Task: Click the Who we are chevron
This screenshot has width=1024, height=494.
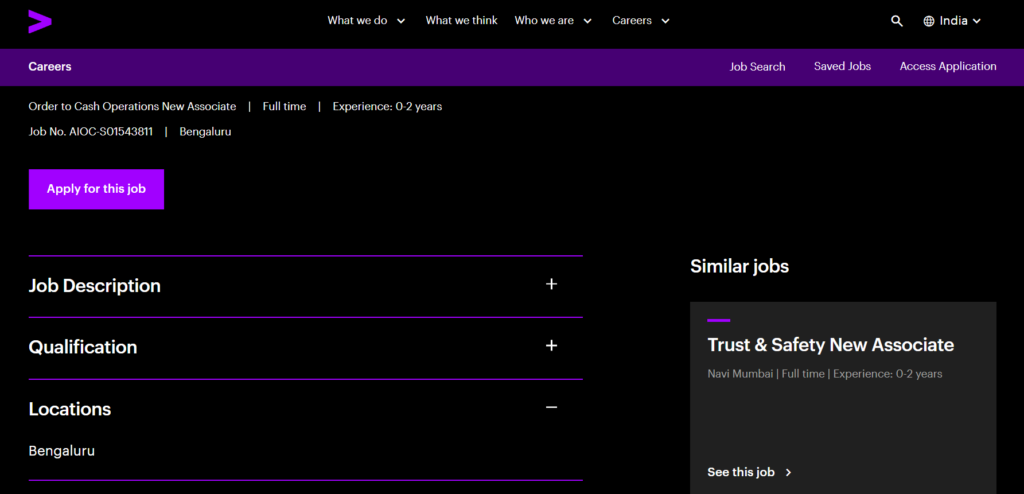Action: [x=587, y=21]
